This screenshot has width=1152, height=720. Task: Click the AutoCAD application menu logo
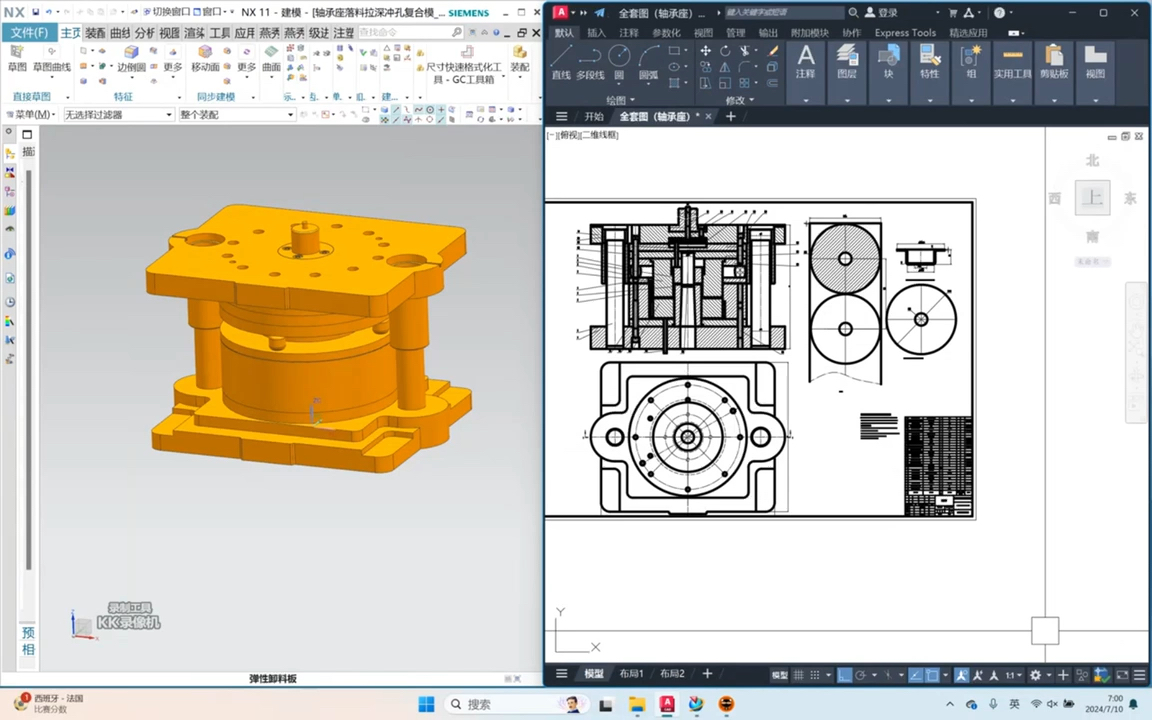pos(561,12)
